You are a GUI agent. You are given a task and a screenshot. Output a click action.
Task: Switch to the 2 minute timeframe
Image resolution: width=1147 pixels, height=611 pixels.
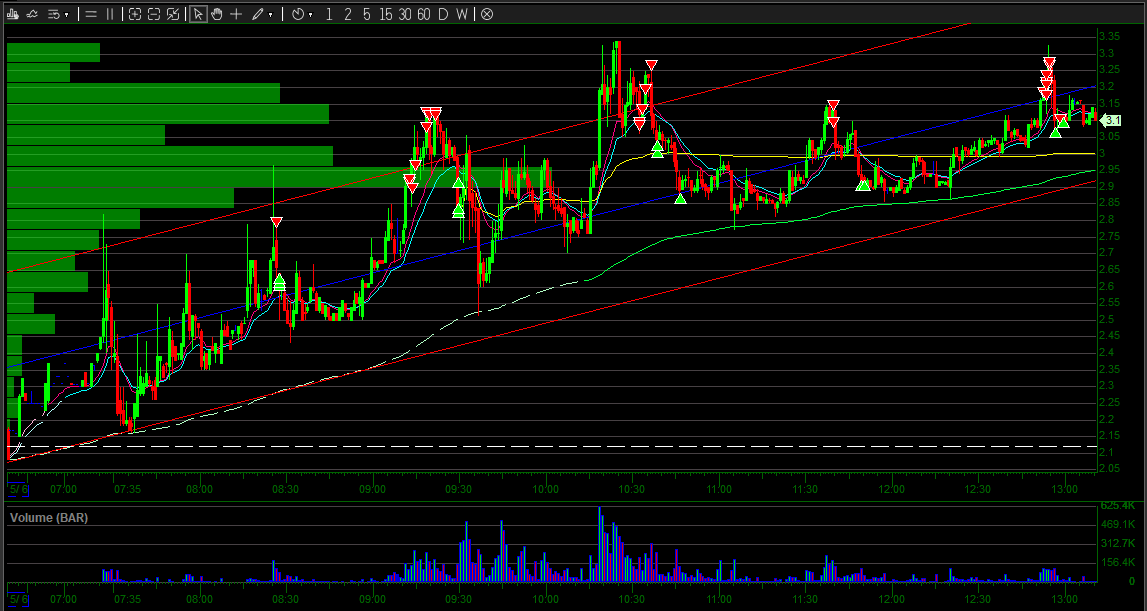click(347, 14)
